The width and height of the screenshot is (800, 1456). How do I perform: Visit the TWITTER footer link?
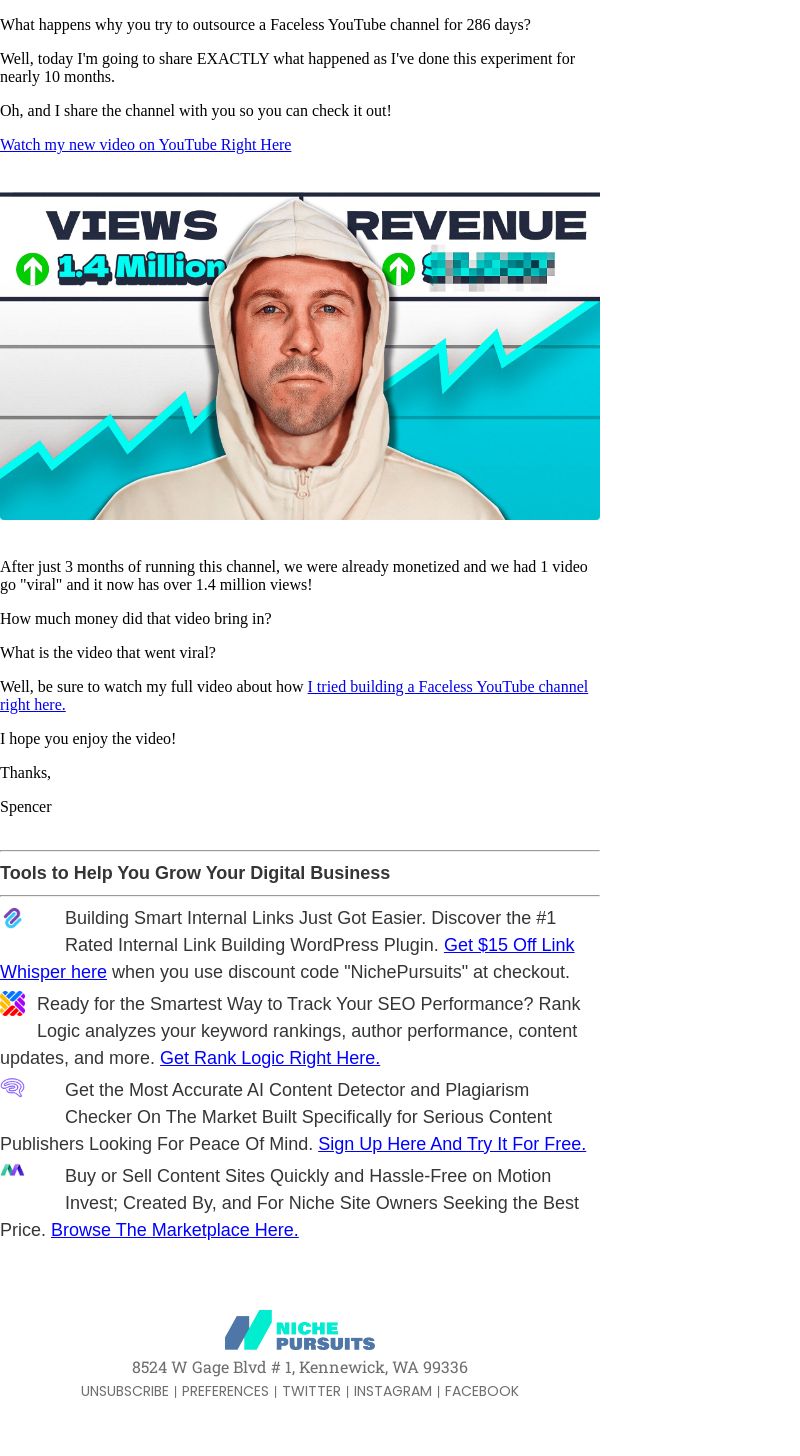311,1391
